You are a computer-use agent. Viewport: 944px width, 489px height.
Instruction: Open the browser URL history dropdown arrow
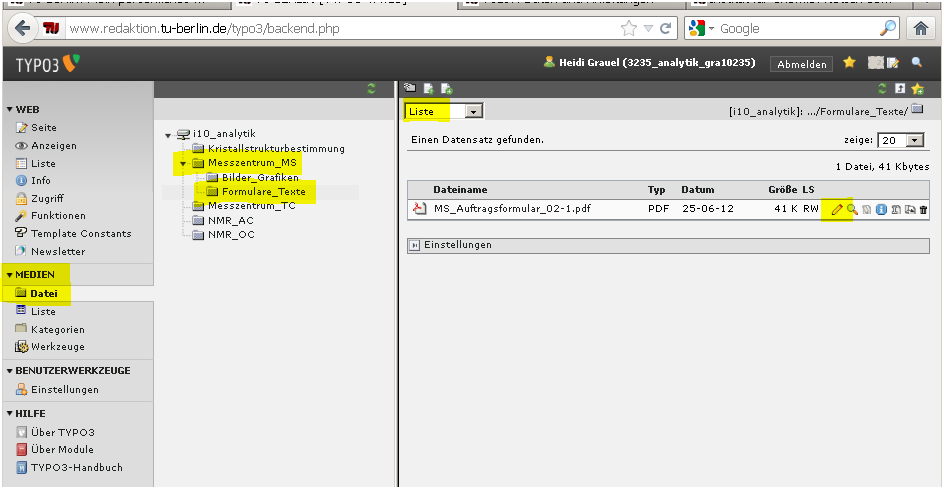tap(648, 28)
